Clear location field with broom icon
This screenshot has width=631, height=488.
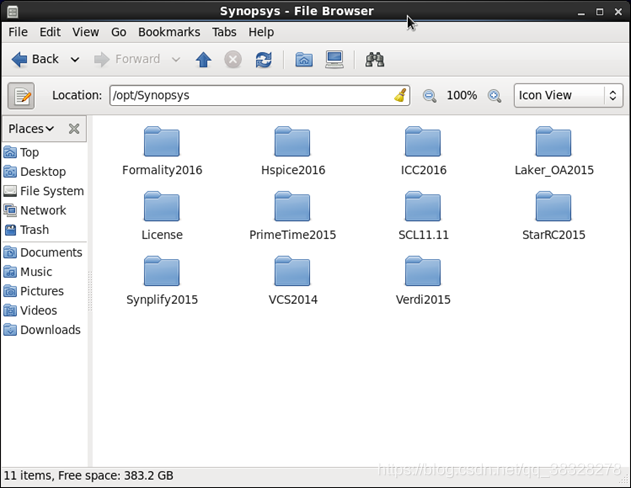[x=401, y=95]
